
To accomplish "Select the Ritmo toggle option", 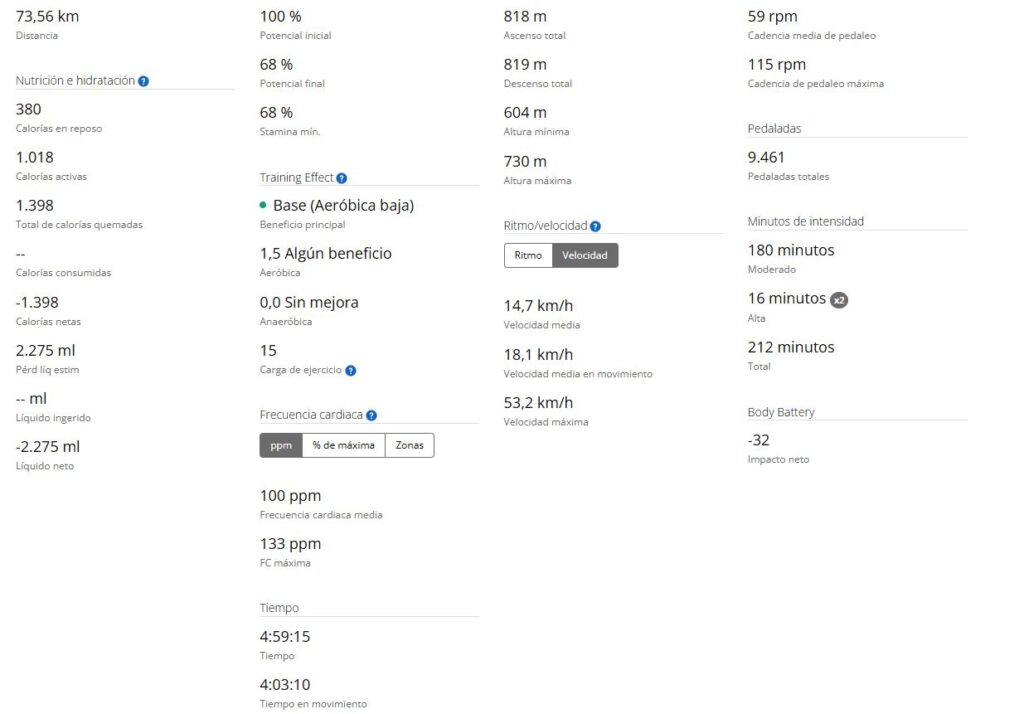I will click(528, 255).
